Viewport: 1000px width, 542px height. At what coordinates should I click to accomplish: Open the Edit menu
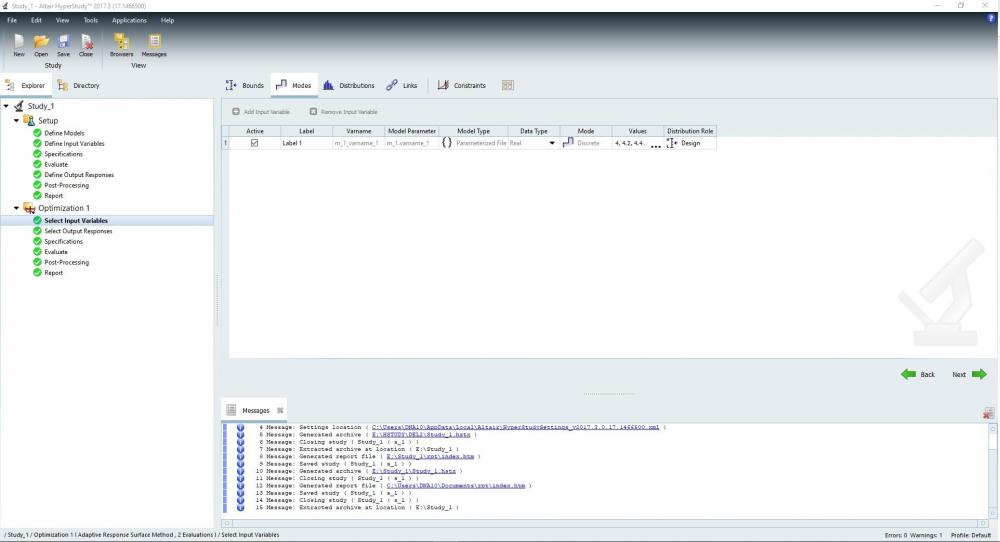(x=36, y=20)
